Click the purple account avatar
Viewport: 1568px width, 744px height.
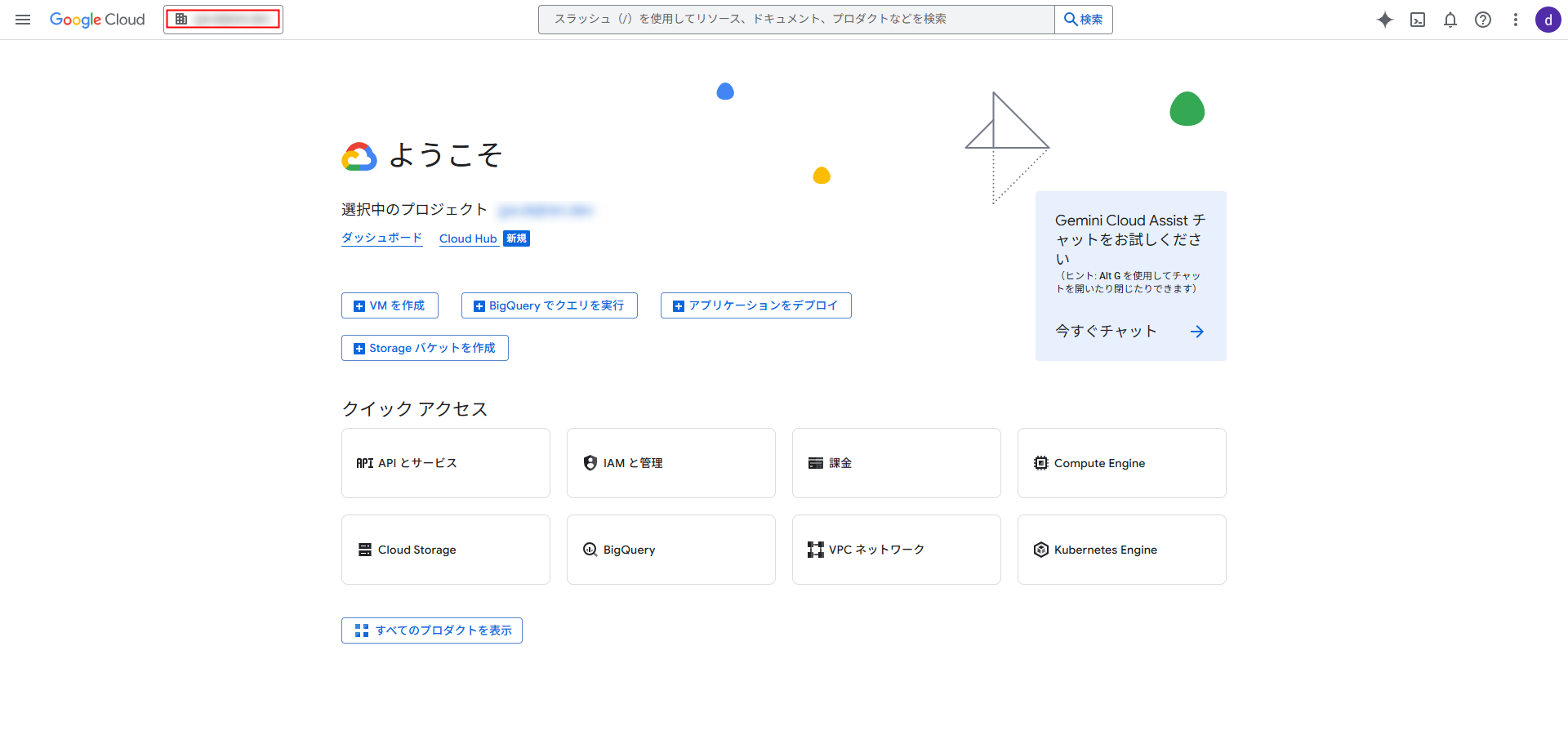point(1548,20)
